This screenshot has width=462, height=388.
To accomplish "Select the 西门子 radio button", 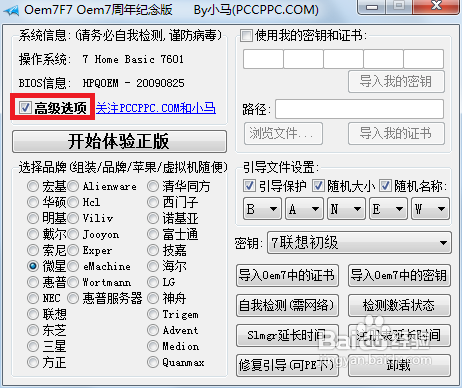I will pyautogui.click(x=153, y=202).
